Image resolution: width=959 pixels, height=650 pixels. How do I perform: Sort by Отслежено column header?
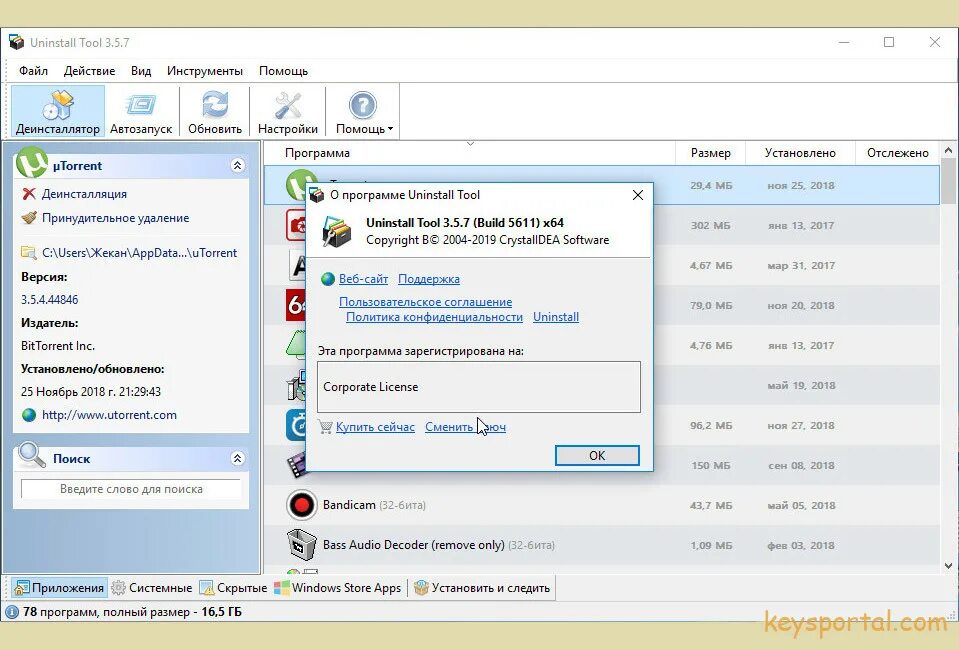pos(897,153)
